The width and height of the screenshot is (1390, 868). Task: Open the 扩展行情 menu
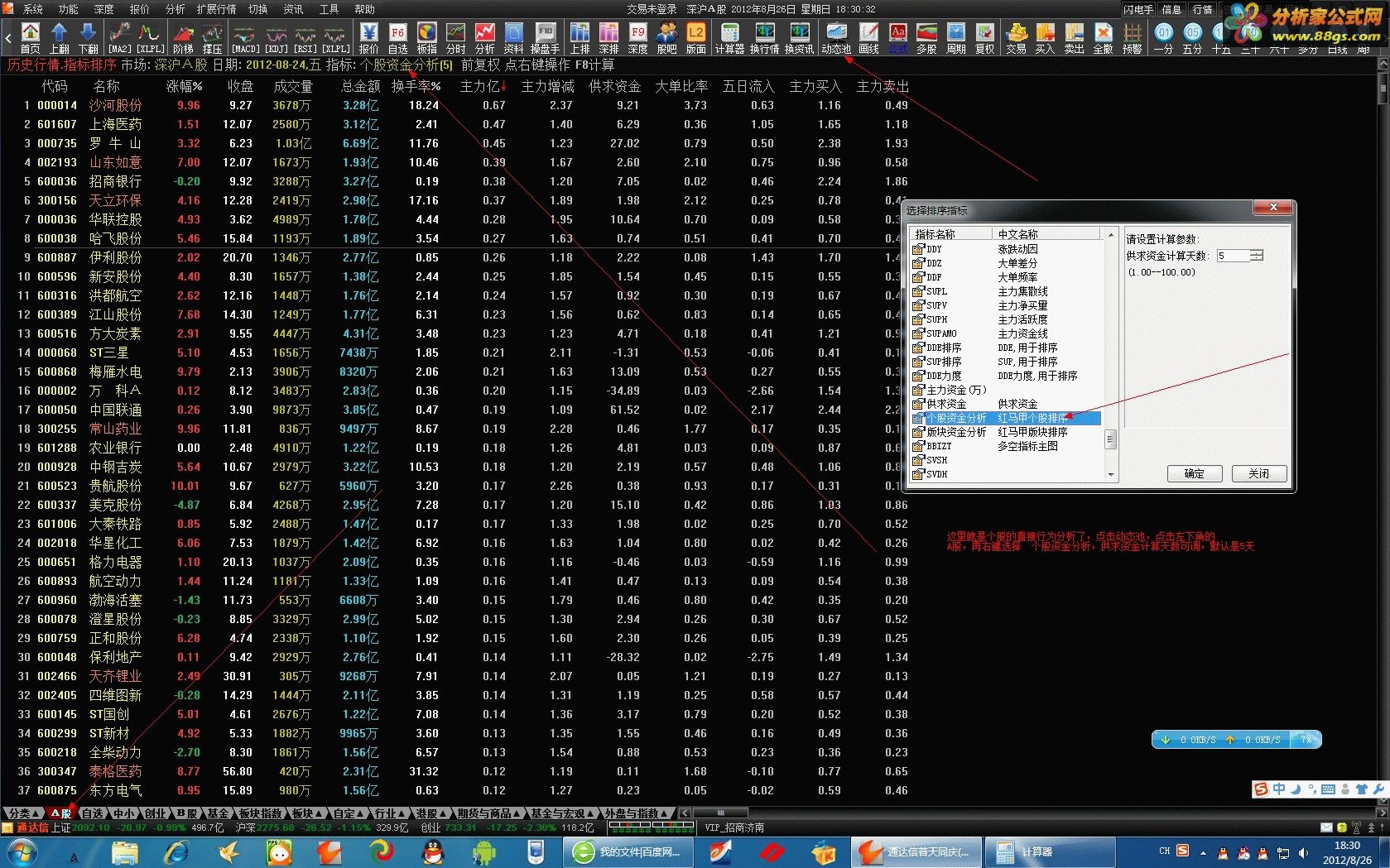[216, 9]
